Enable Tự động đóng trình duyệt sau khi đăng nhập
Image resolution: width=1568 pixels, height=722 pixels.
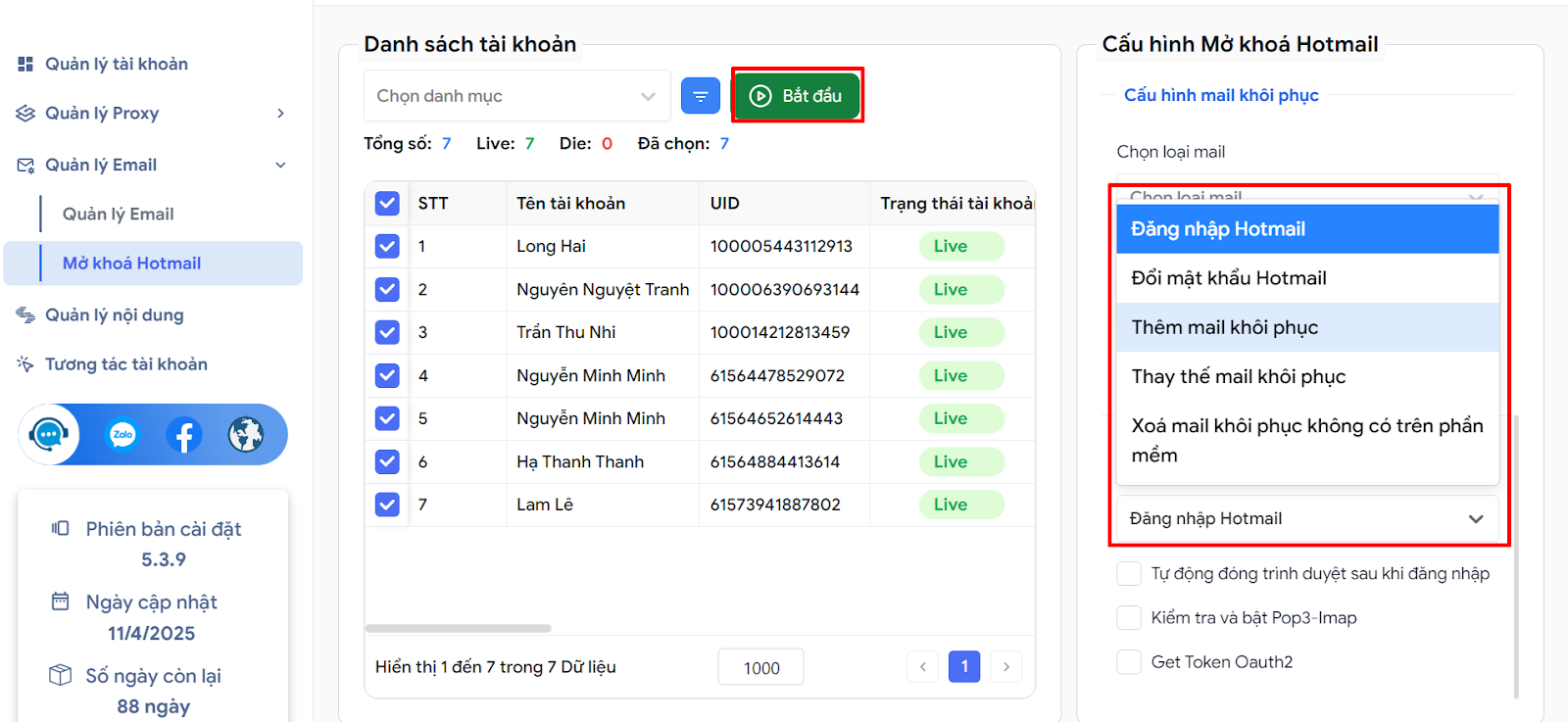[1129, 573]
